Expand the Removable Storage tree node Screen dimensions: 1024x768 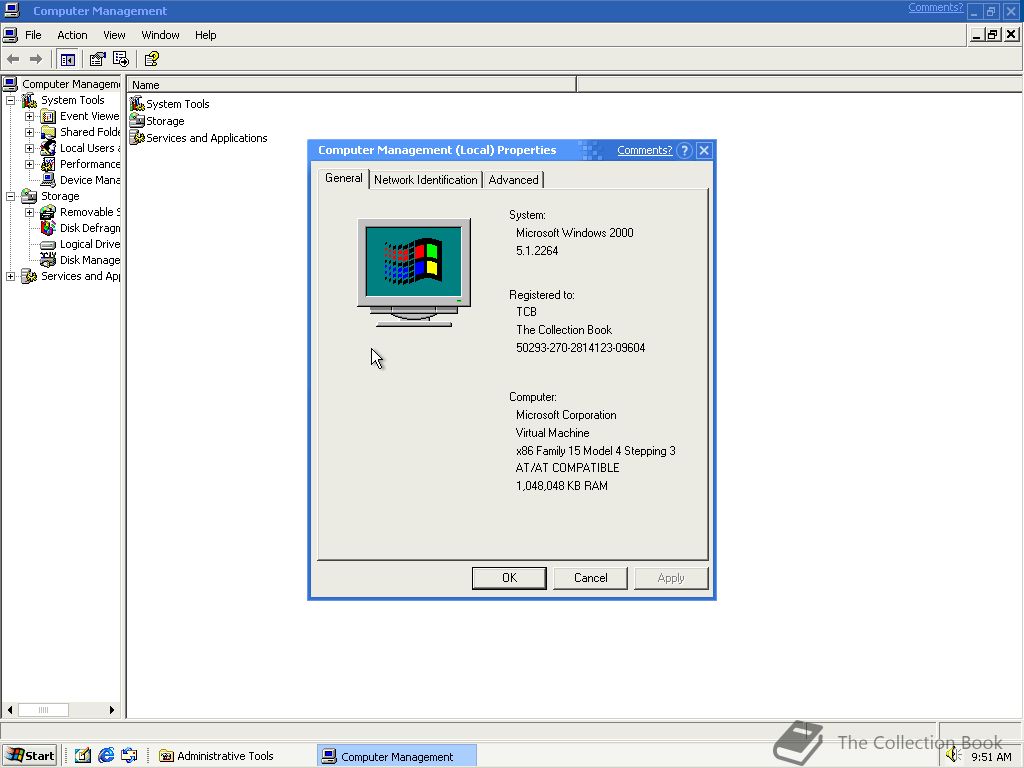point(29,212)
